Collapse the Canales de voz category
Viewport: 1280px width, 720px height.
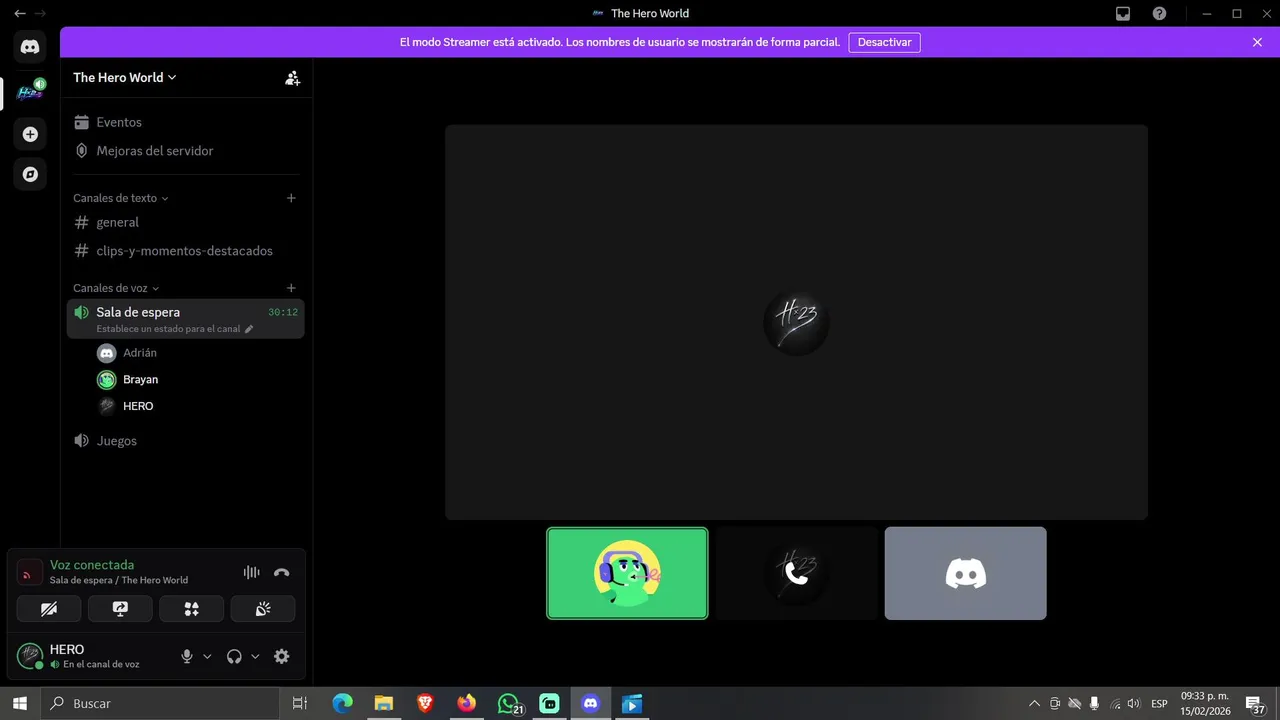tap(116, 288)
